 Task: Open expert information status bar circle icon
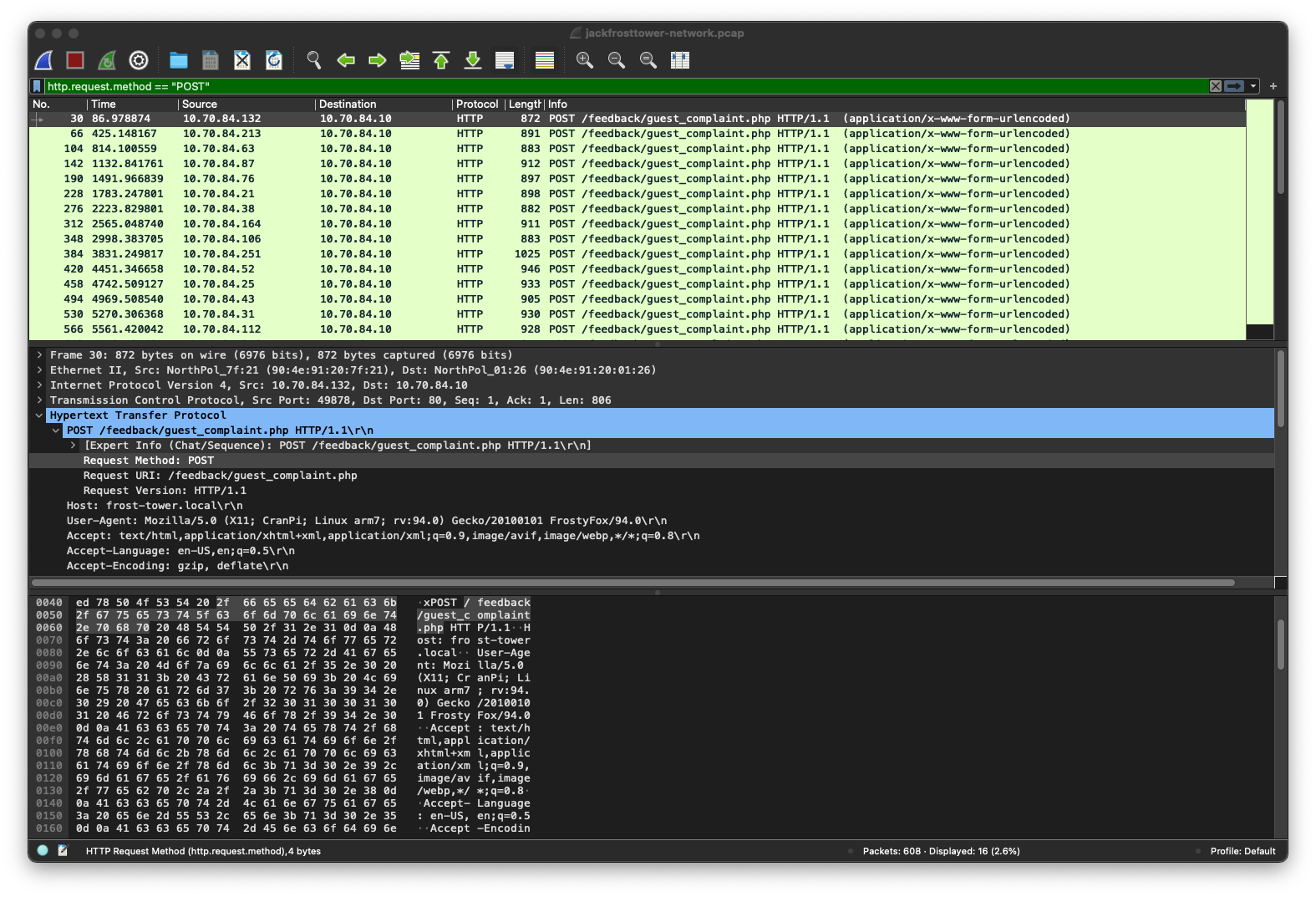click(43, 851)
